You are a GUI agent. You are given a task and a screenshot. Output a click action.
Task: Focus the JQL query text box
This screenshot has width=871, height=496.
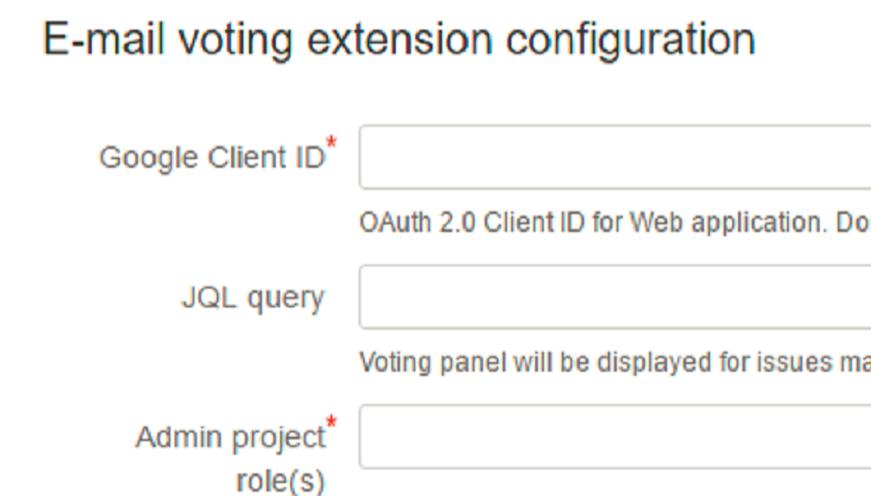point(614,297)
